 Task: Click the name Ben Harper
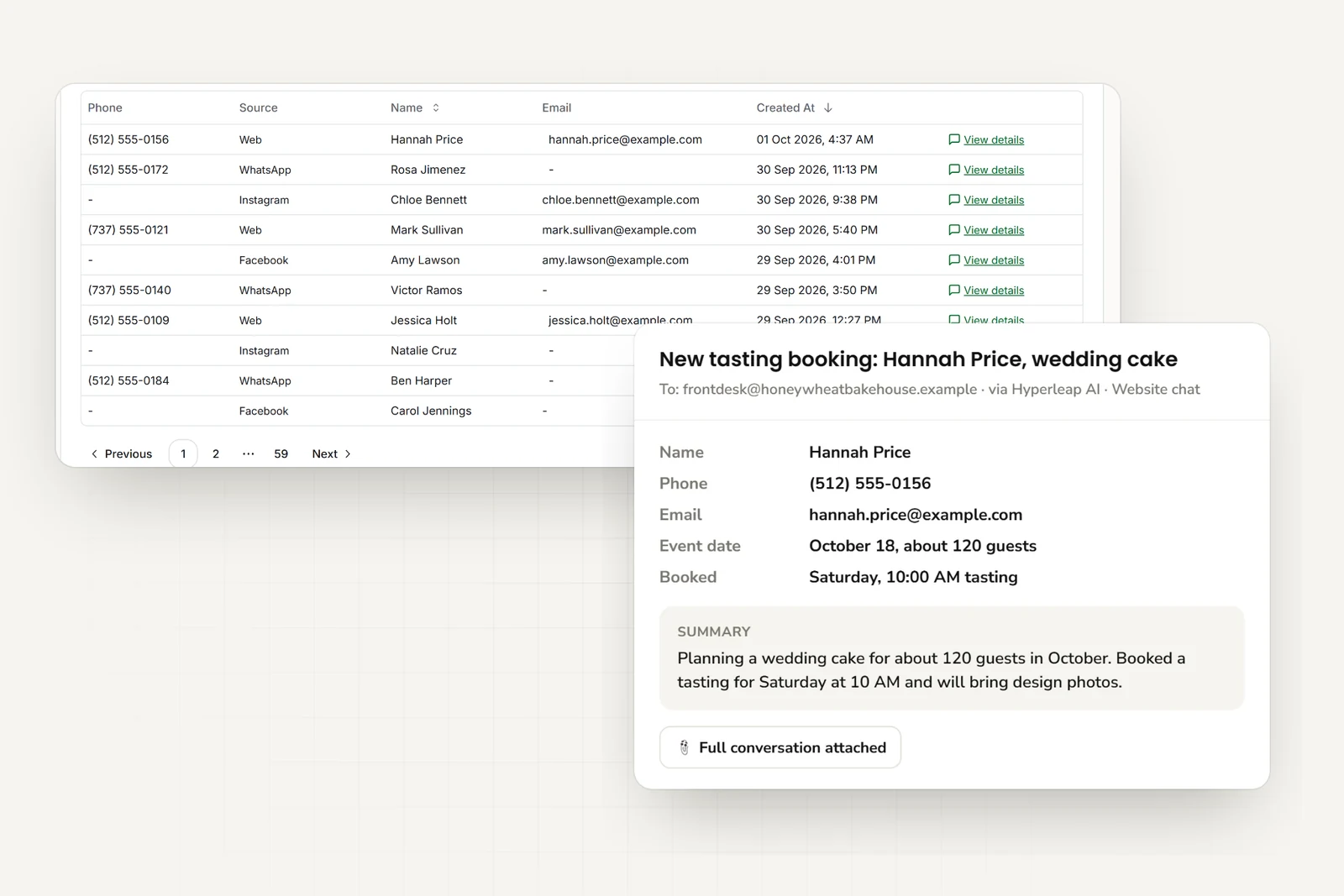pyautogui.click(x=421, y=381)
